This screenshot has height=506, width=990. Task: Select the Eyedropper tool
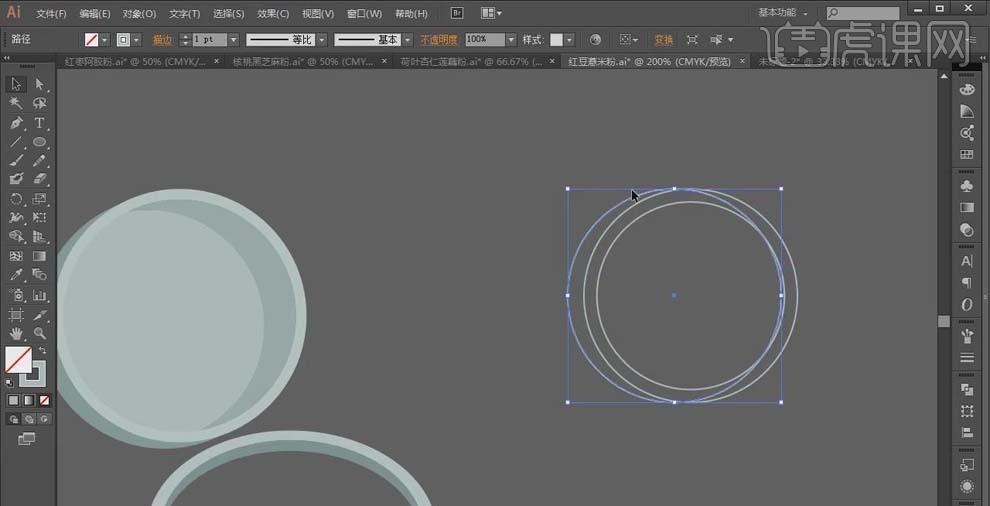[x=16, y=275]
